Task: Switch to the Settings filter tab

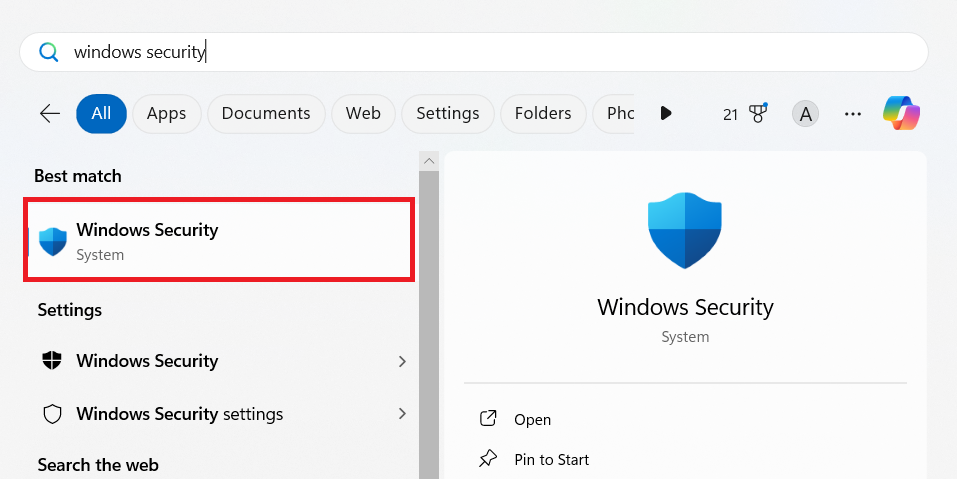Action: 448,113
